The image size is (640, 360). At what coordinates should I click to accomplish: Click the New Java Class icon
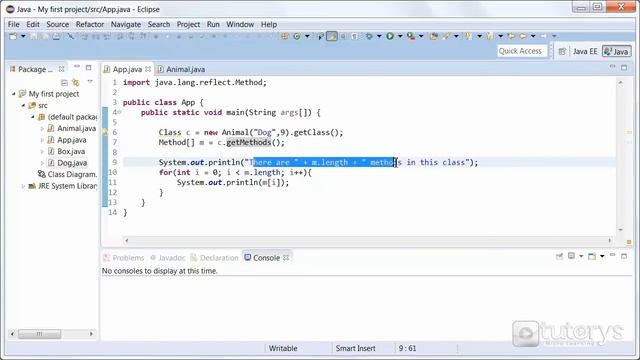[x=297, y=36]
